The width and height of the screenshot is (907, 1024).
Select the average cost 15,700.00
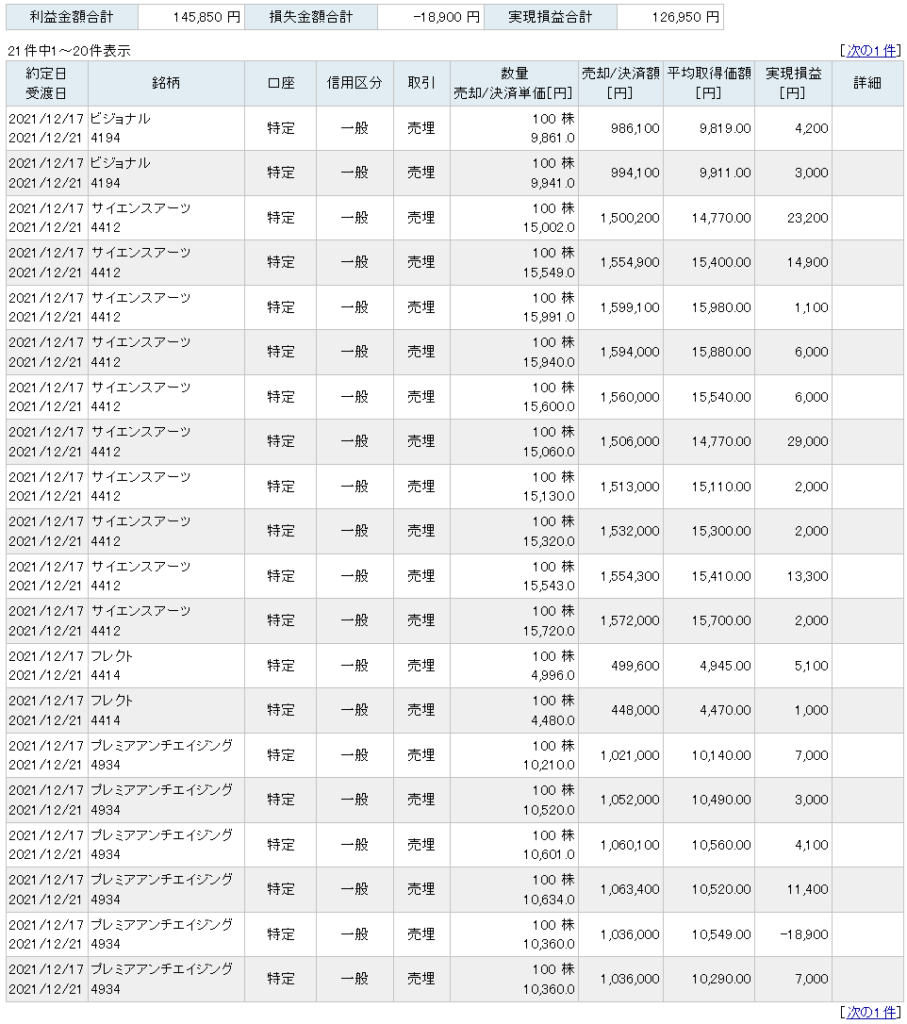(721, 621)
